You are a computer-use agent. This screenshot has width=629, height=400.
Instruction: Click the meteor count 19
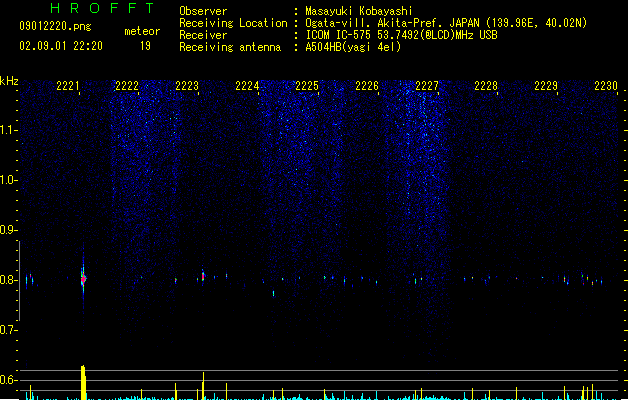(145, 46)
